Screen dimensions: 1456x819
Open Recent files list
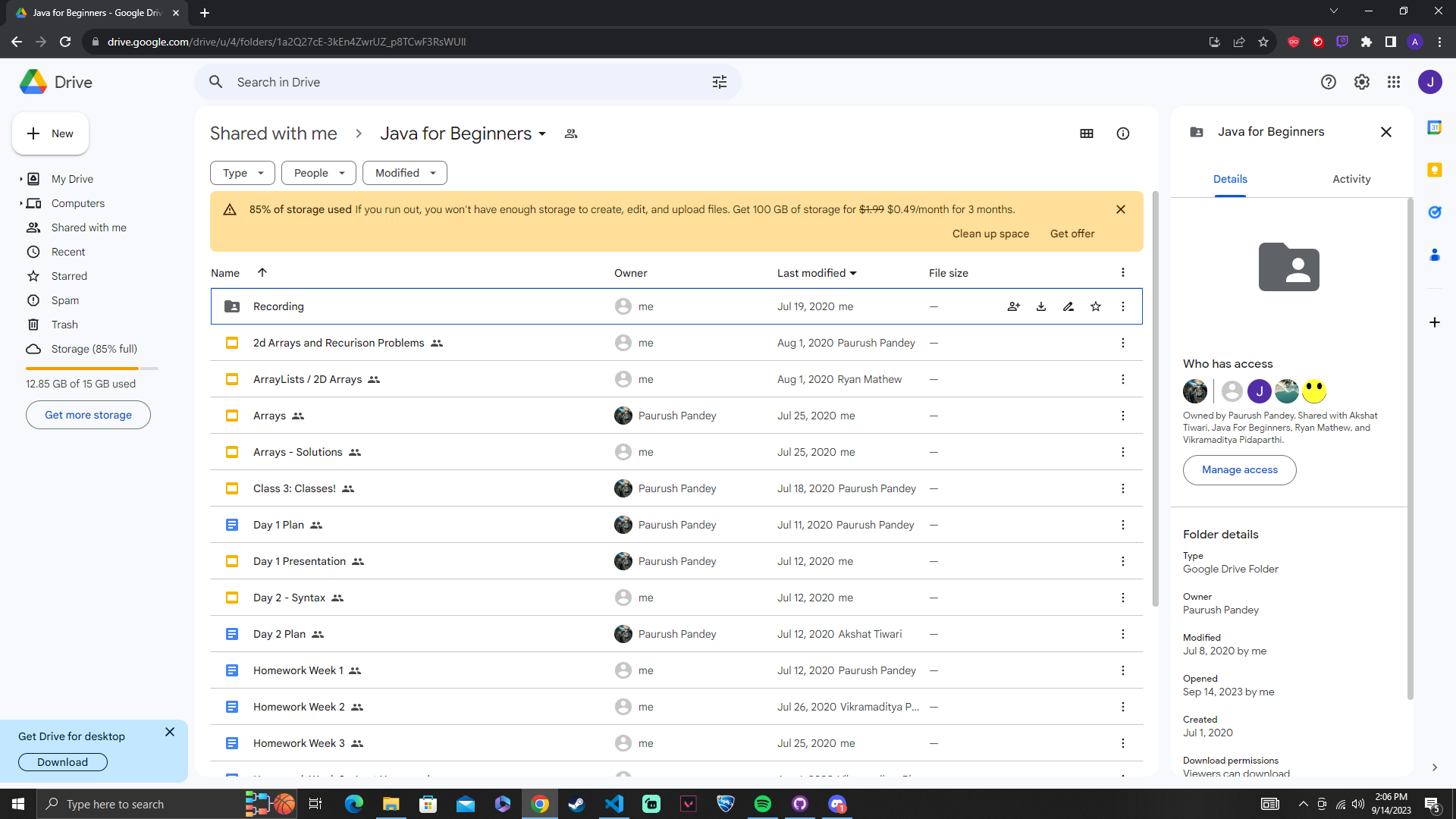click(68, 252)
